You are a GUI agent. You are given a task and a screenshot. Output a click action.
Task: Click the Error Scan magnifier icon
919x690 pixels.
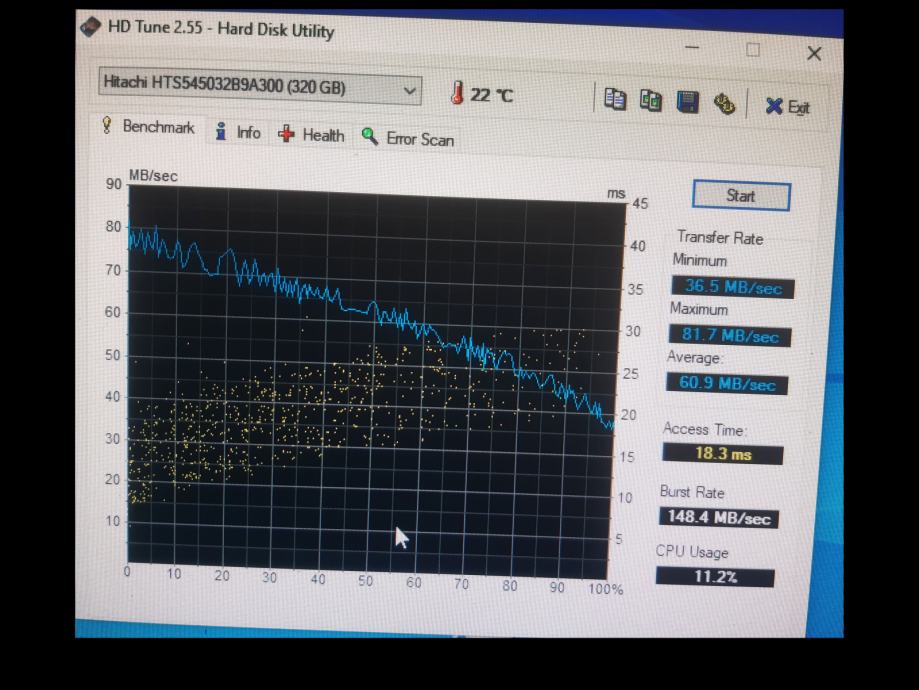369,137
